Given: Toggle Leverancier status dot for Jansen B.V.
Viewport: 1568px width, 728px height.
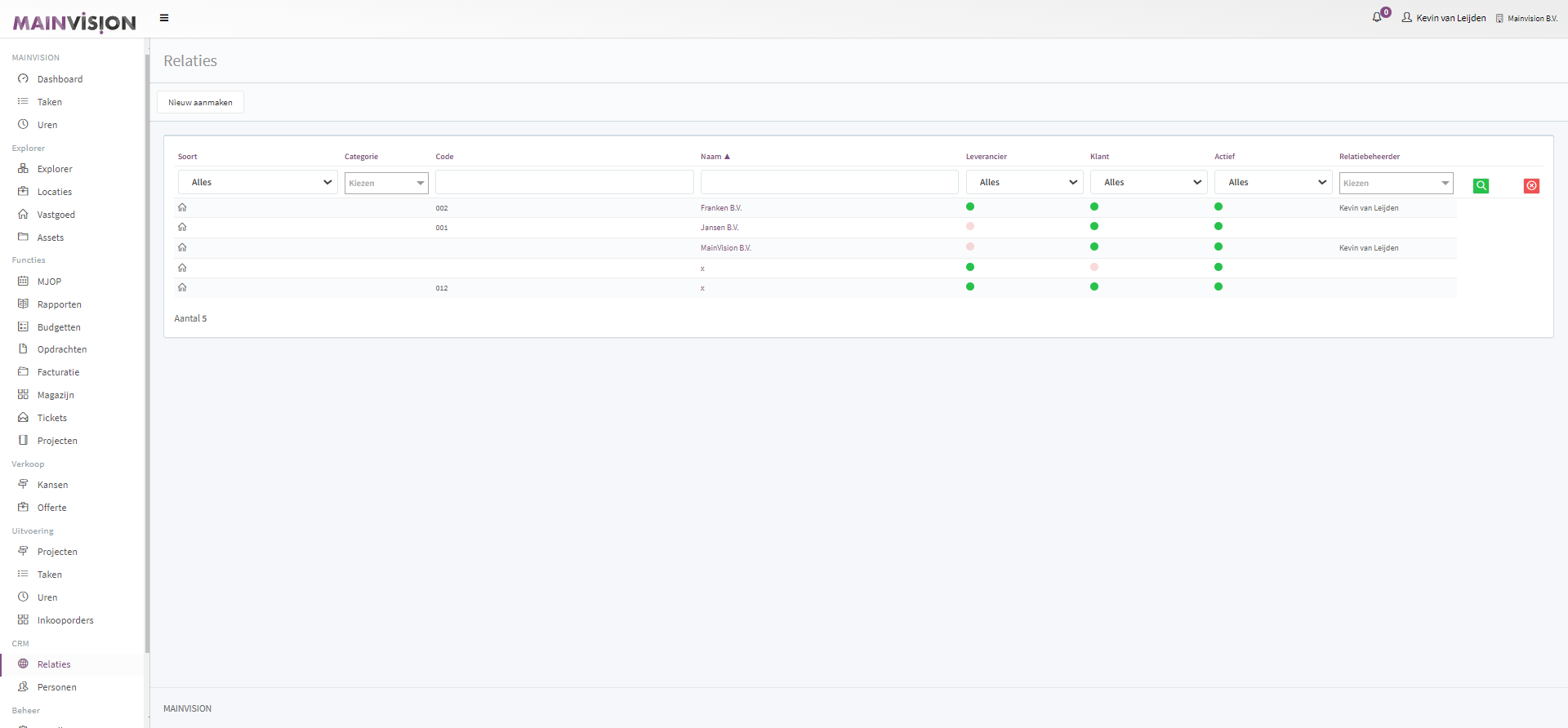Looking at the screenshot, I should coord(970,227).
